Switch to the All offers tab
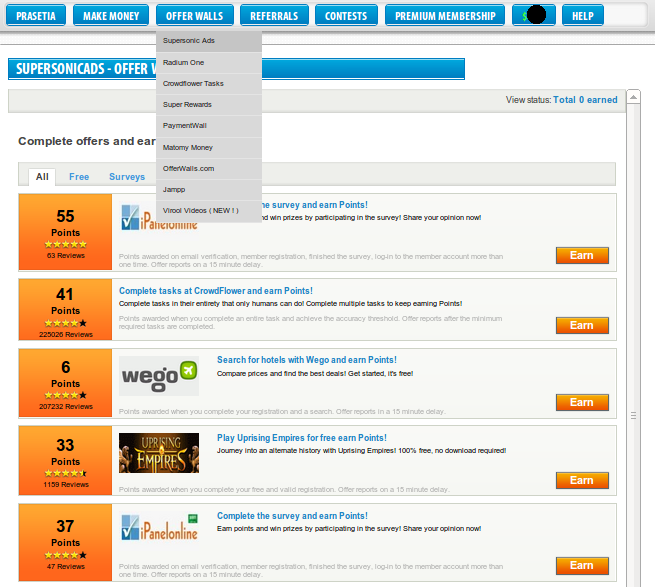The image size is (655, 587). [x=42, y=177]
